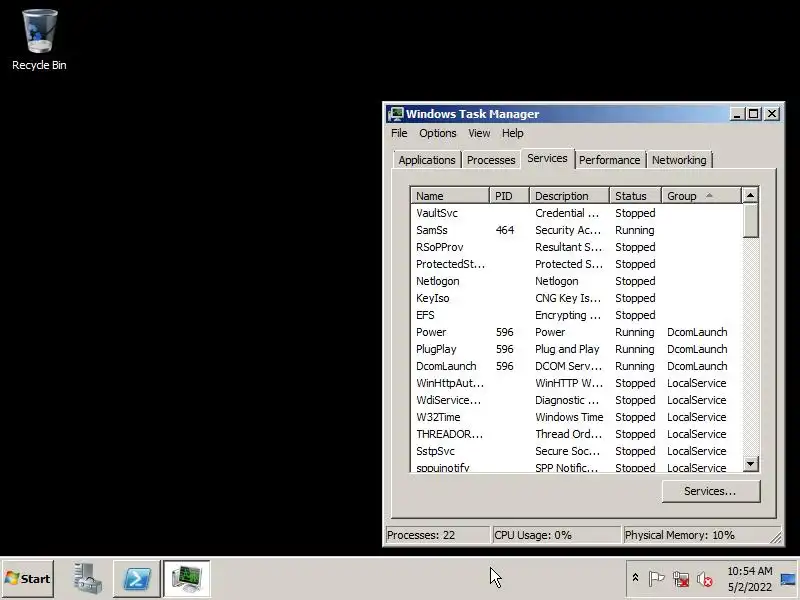Select the W32Time service row
Screen dimensions: 800x600
(577, 417)
